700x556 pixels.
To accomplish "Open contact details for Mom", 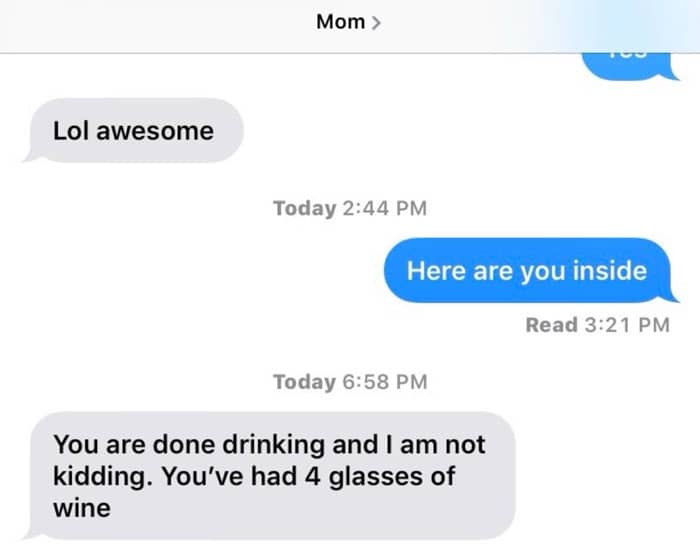I will 341,21.
